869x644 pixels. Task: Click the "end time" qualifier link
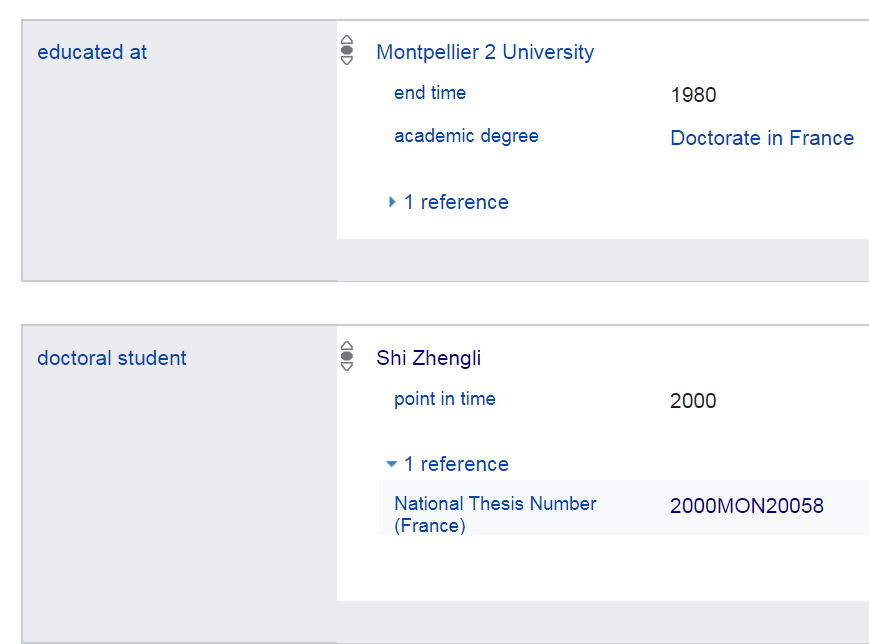coord(430,93)
